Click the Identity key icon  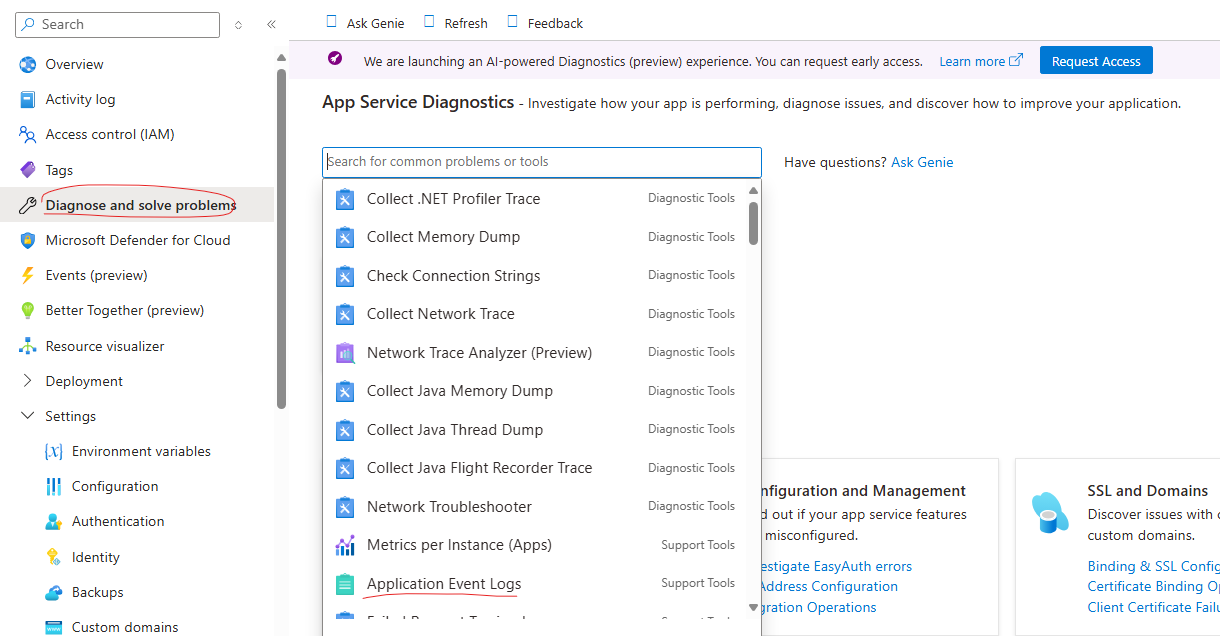click(54, 558)
